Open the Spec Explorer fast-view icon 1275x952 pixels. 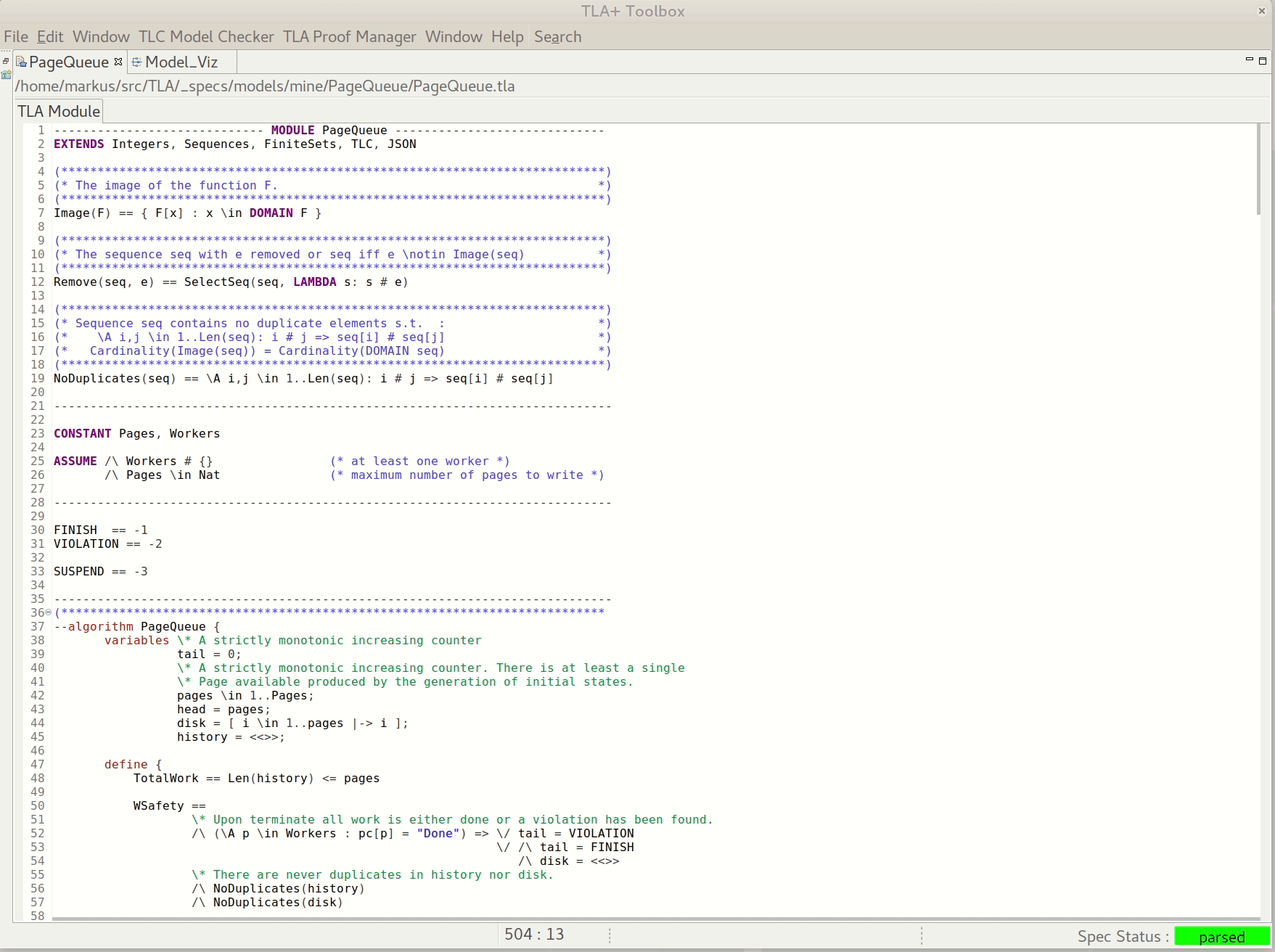(6, 75)
